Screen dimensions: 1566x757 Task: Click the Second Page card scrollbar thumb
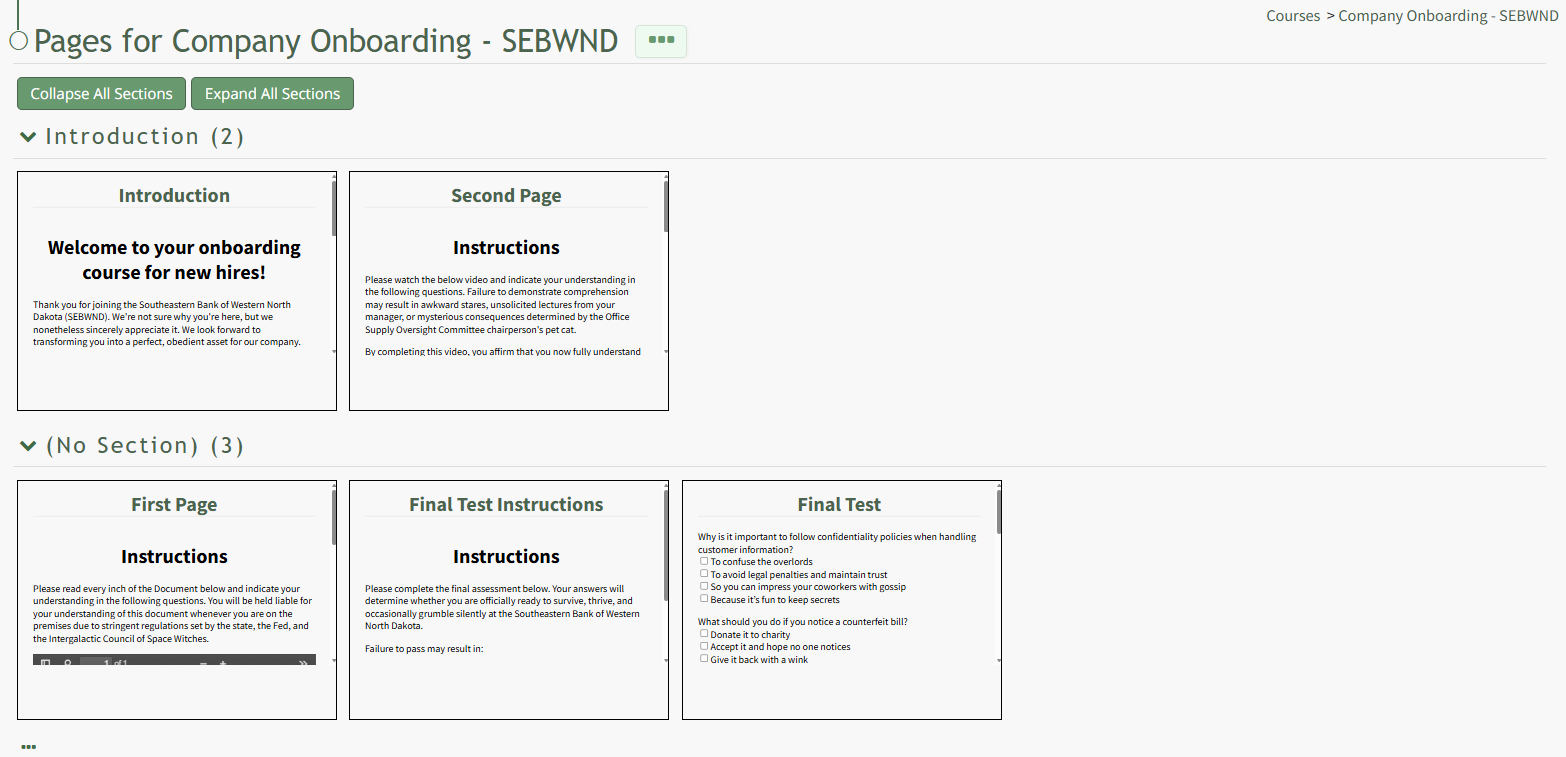pyautogui.click(x=666, y=207)
